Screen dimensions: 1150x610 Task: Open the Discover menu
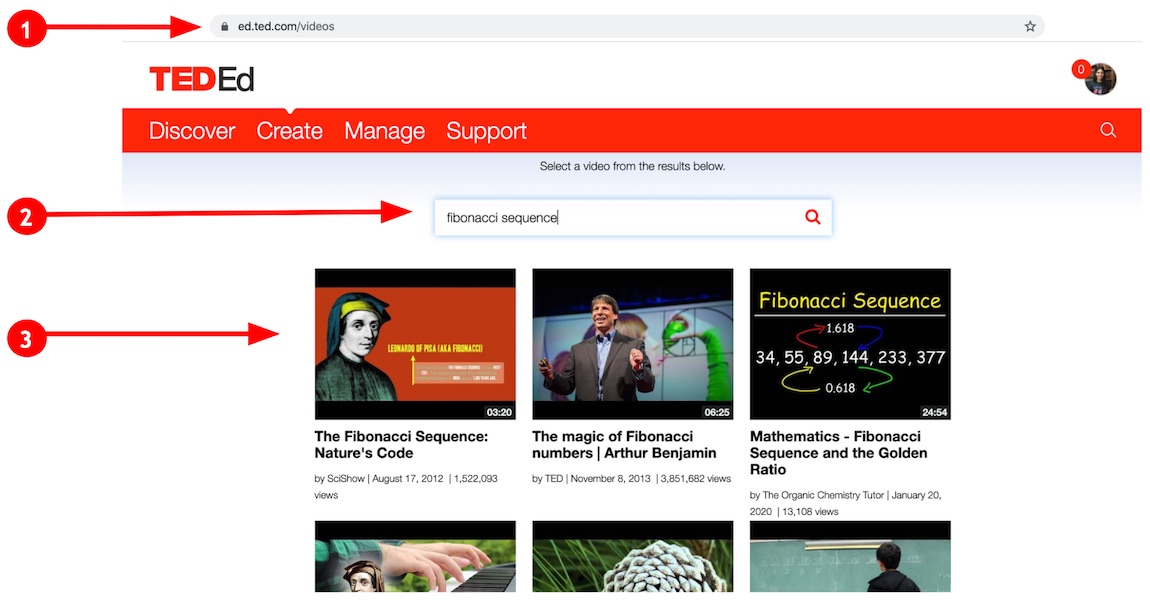click(x=192, y=131)
